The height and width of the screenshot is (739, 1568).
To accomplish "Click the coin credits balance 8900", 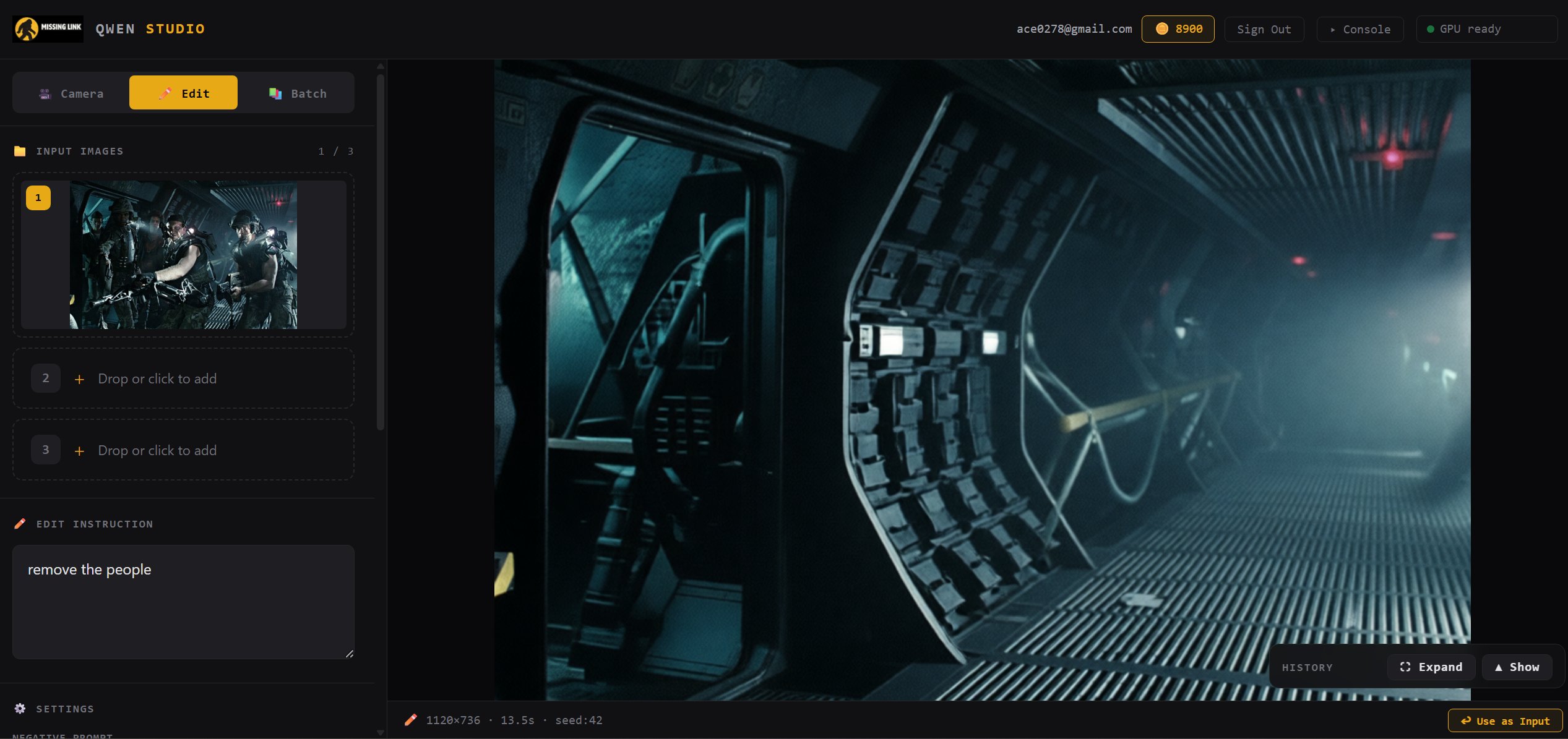I will tap(1178, 29).
